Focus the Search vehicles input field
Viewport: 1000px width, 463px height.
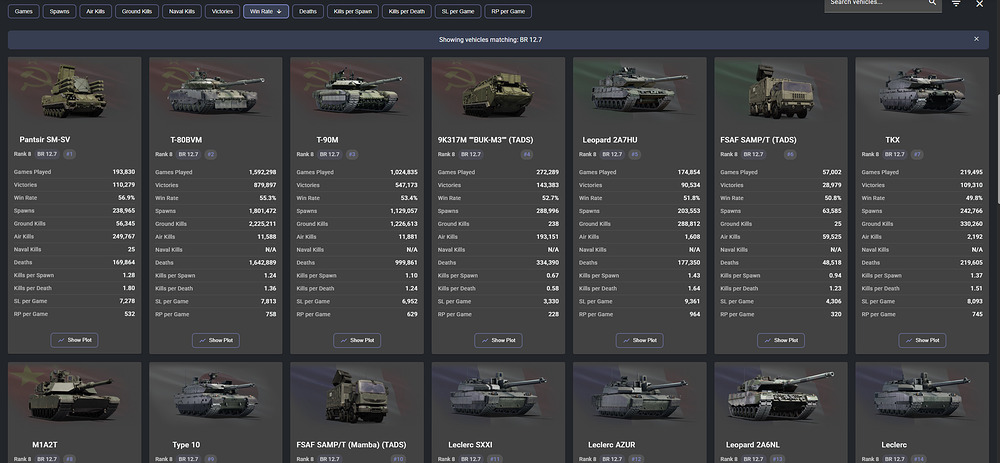point(875,4)
